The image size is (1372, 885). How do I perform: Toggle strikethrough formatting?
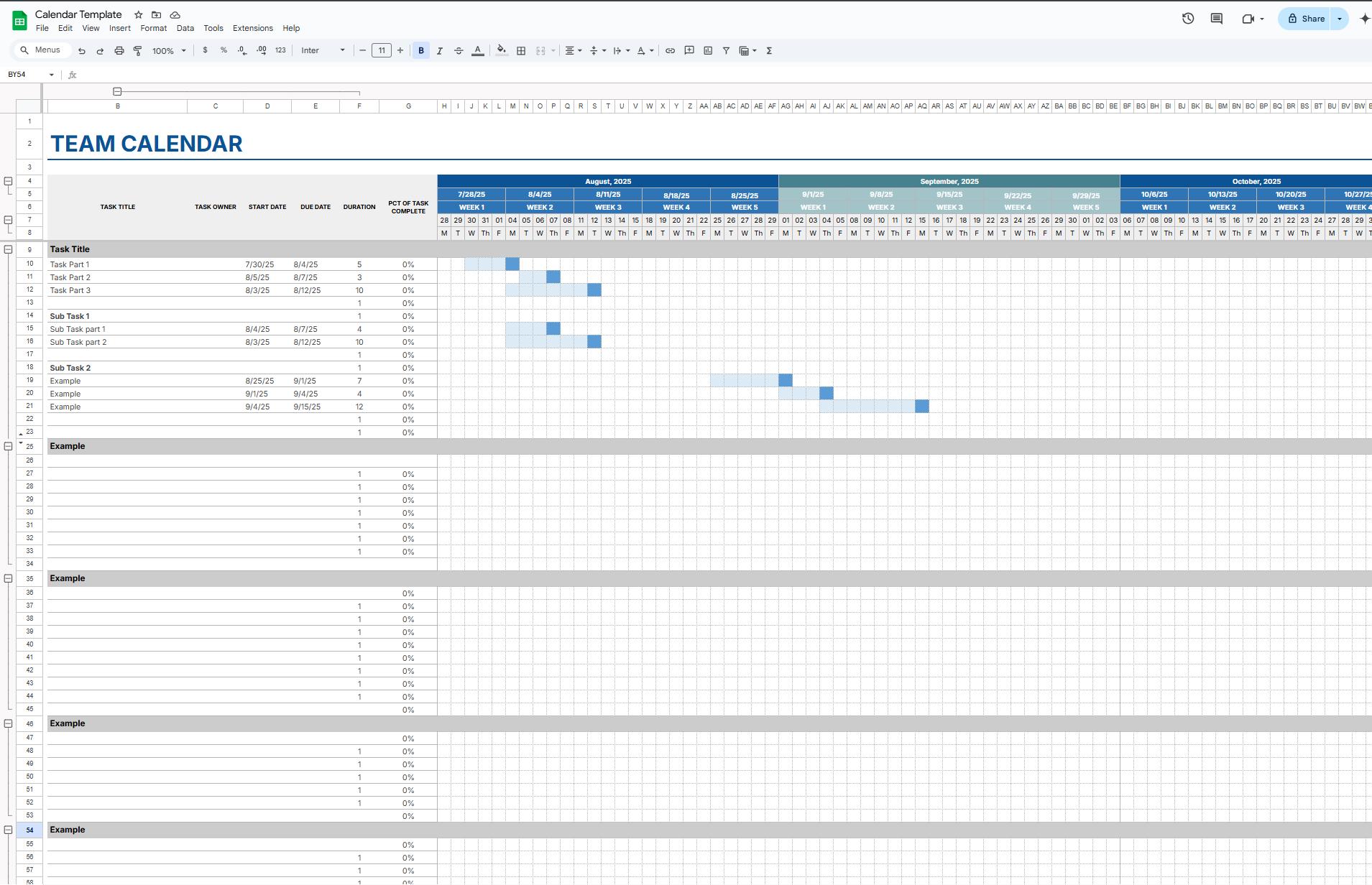[x=459, y=51]
